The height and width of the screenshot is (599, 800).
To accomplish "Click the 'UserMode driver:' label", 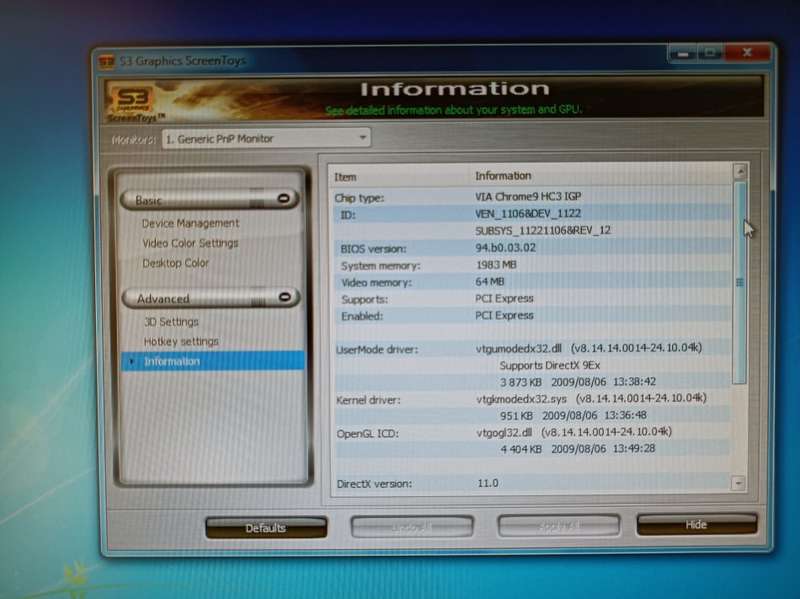I will point(377,350).
